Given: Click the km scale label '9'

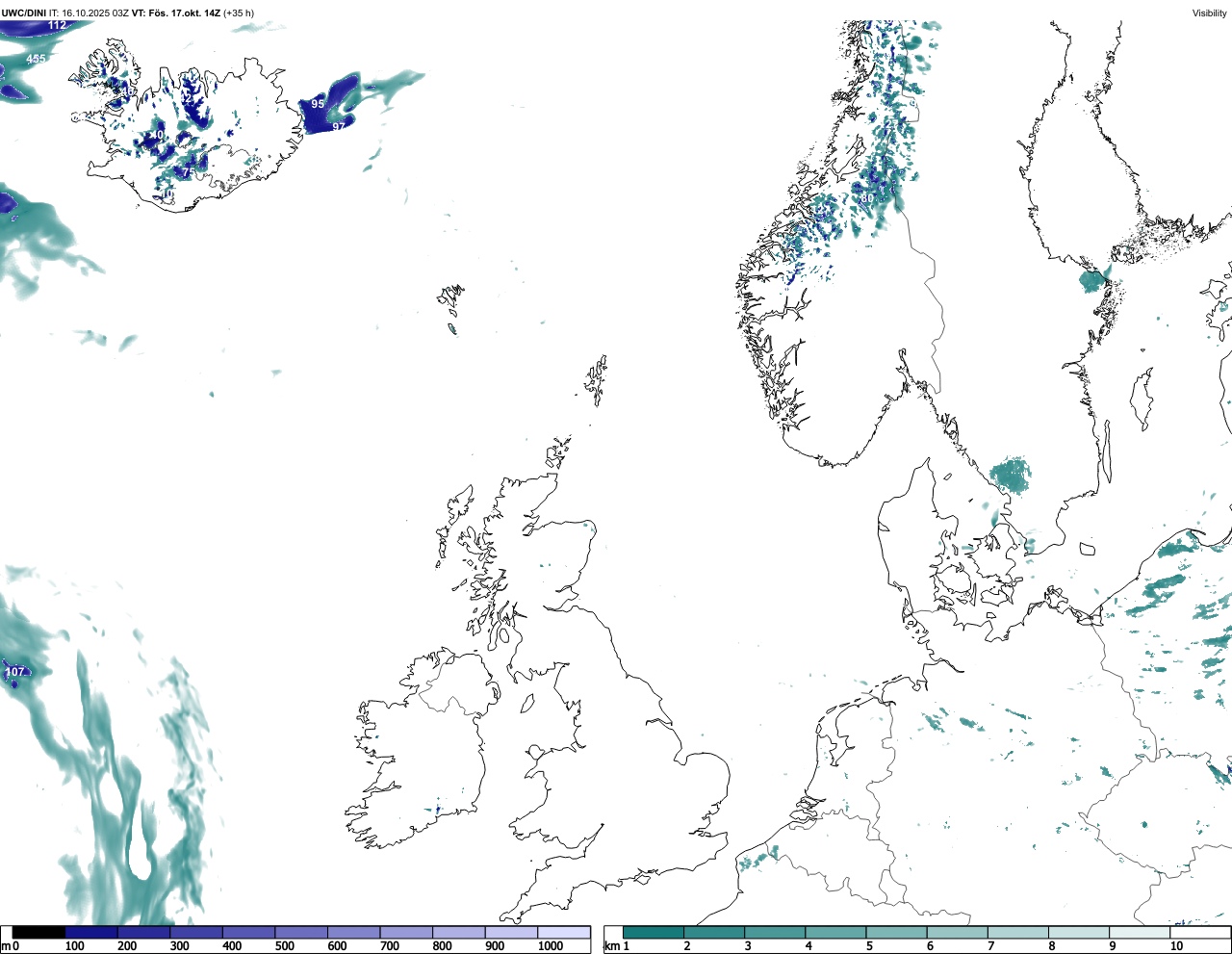Looking at the screenshot, I should coord(1112,946).
